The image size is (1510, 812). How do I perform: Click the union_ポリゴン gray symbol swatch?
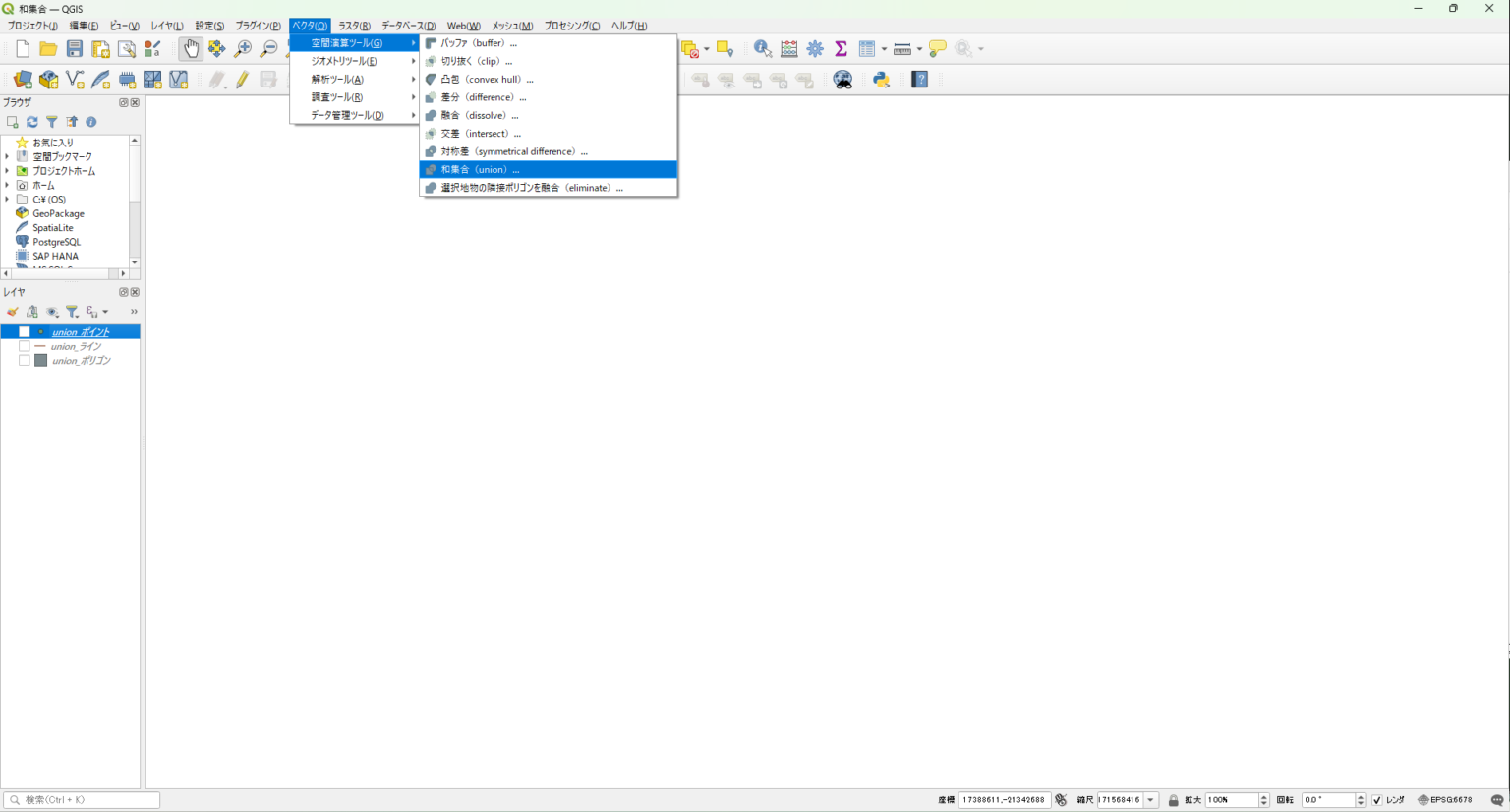(41, 361)
